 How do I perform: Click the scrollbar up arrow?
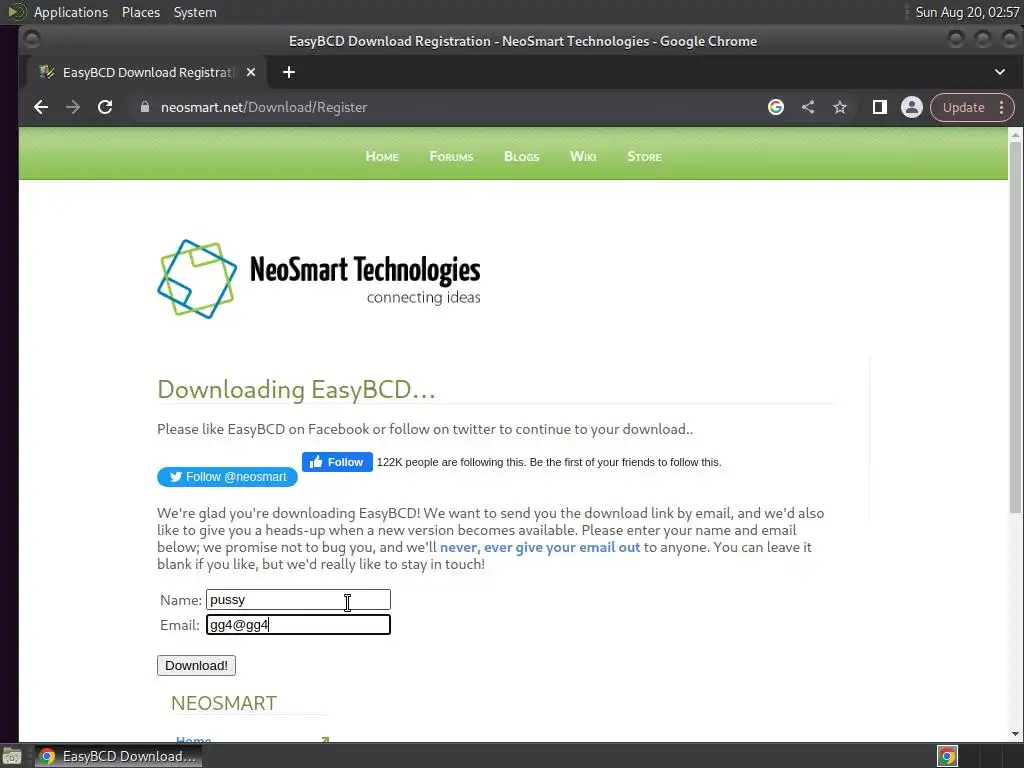click(x=1015, y=135)
